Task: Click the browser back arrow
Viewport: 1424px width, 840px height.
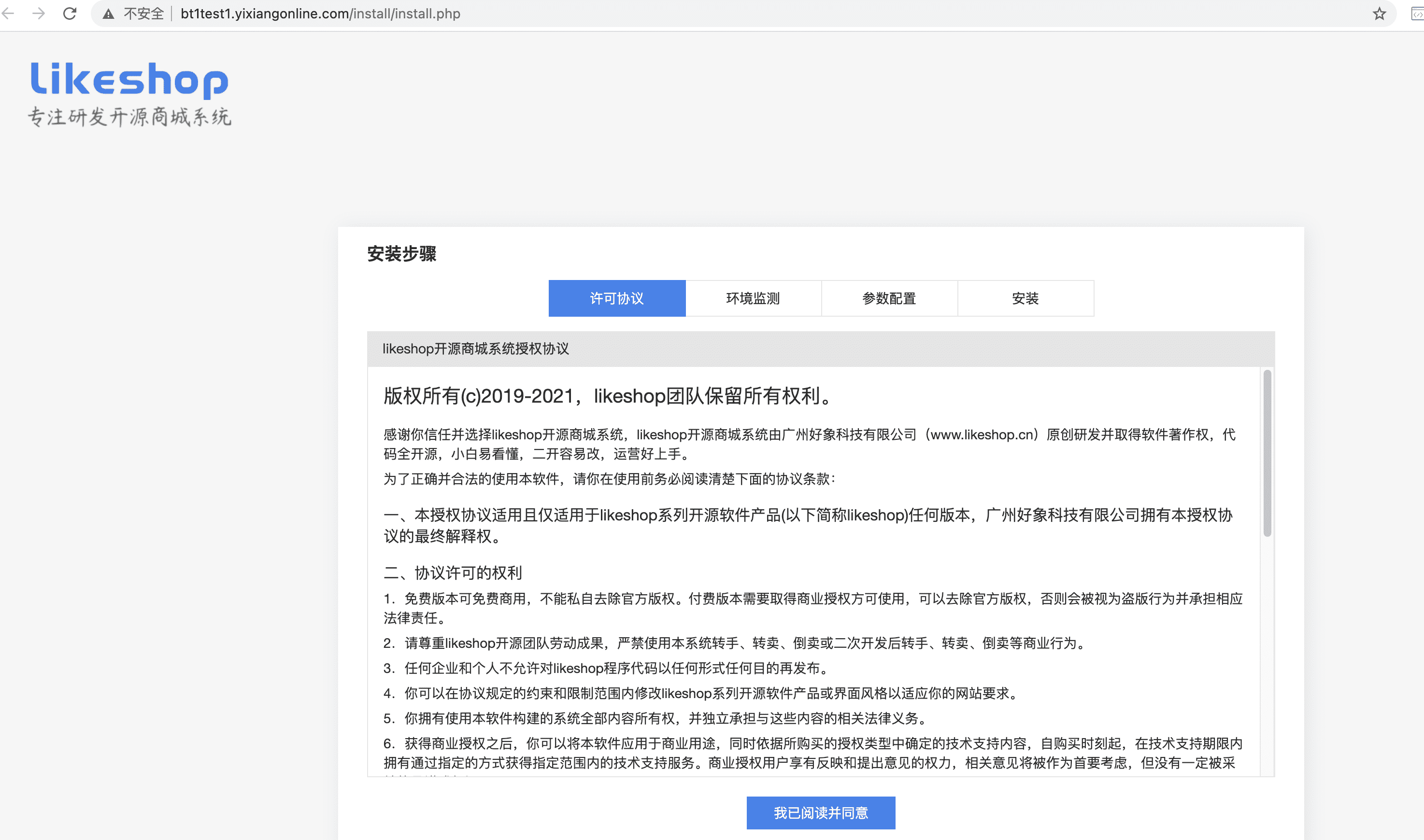Action: coord(9,14)
